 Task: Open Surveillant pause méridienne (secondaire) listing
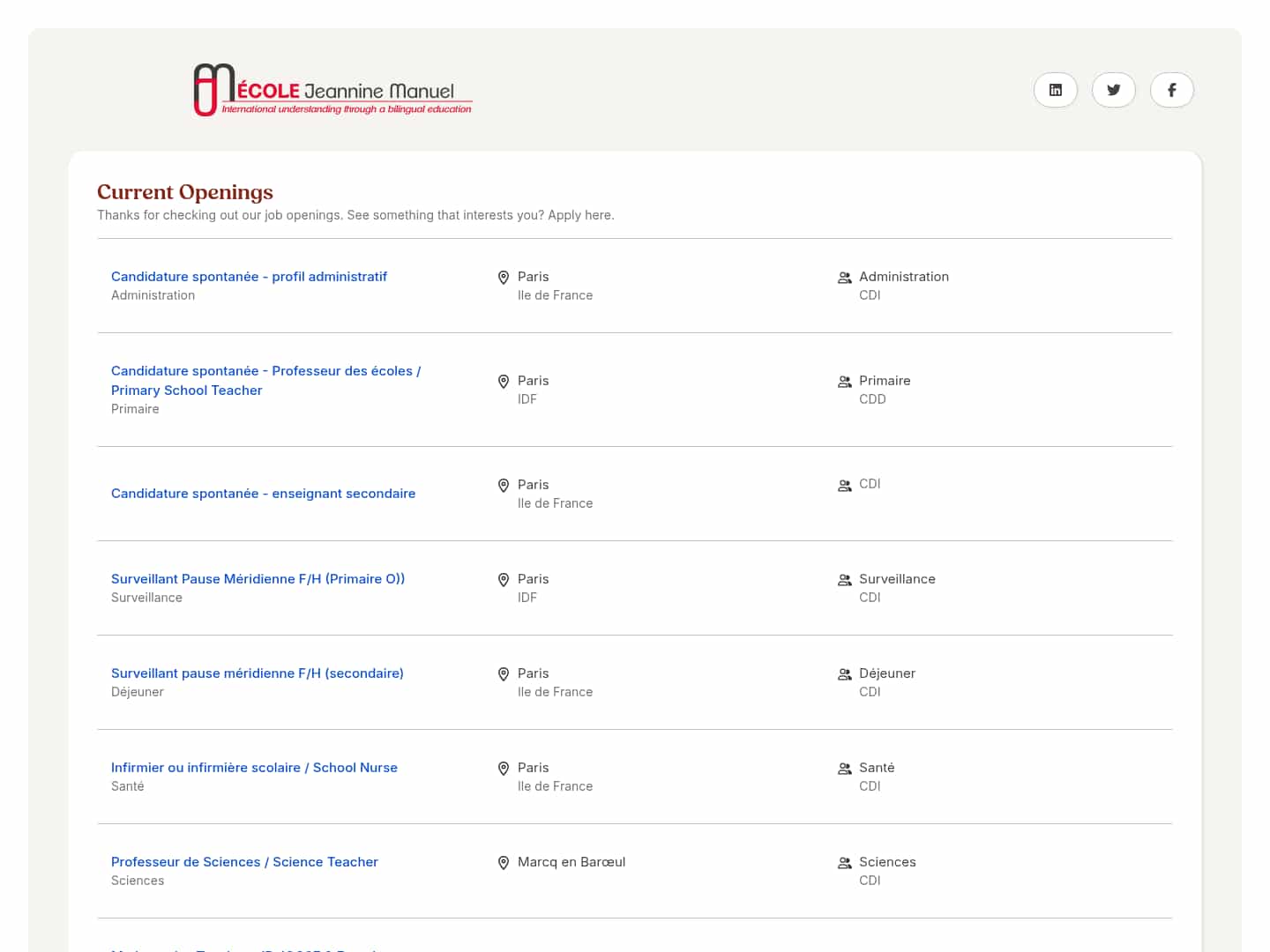257,673
